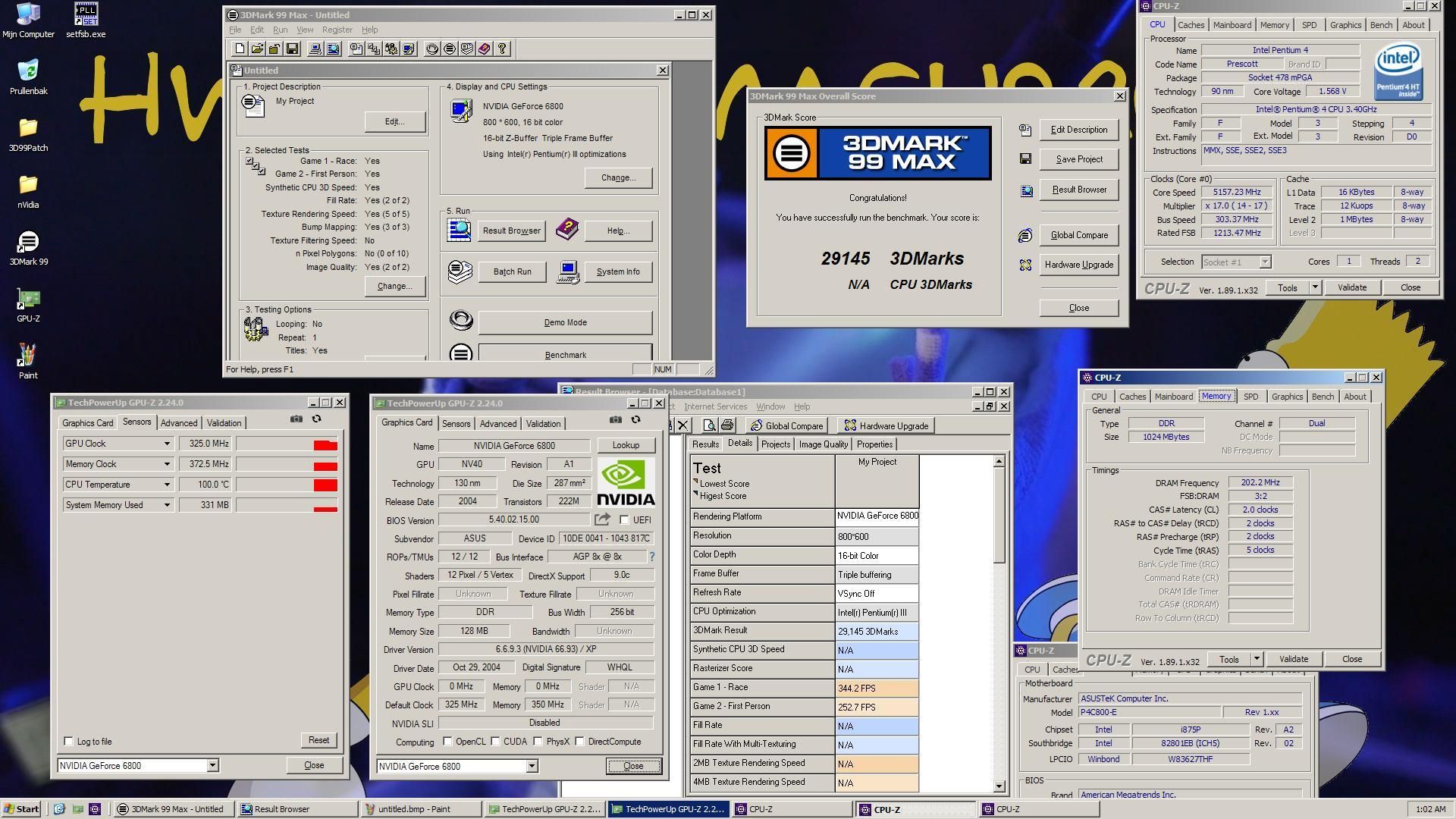Click Batch Run button in 3DMark
This screenshot has height=819, width=1456.
point(512,271)
